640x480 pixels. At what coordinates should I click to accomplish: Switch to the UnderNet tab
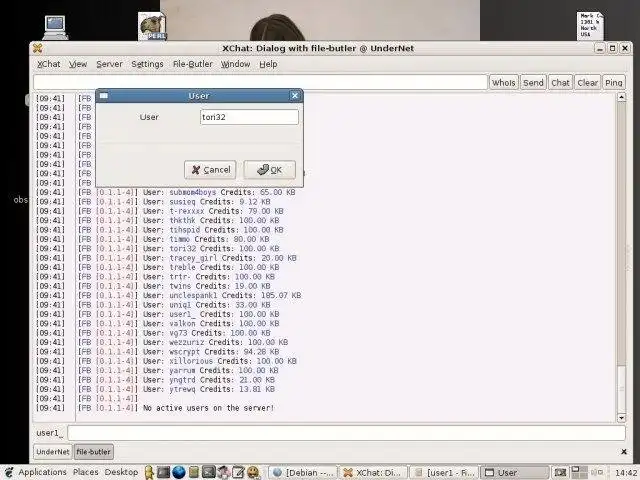tap(53, 452)
